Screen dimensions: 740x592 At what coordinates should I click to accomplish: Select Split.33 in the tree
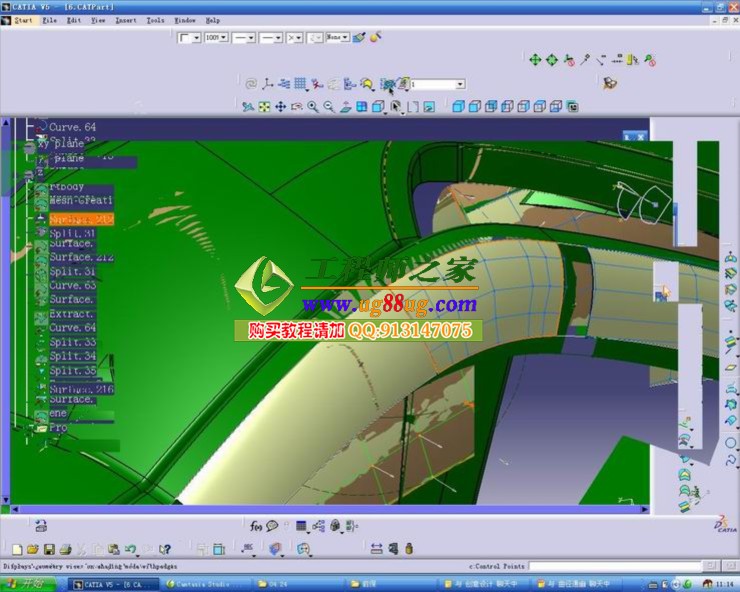point(73,342)
